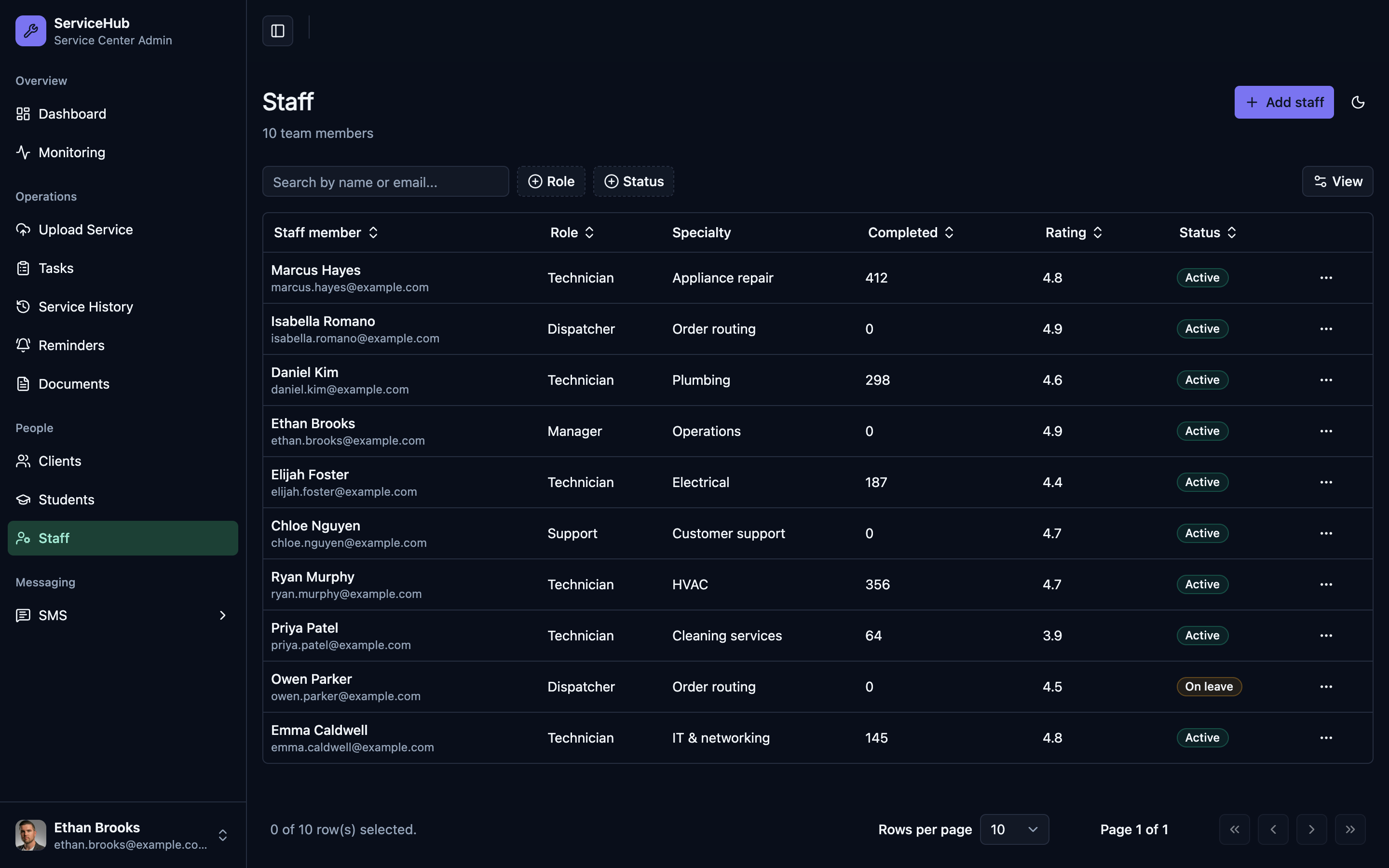Select the marcus.hayes@example.com email
This screenshot has height=868, width=1389.
350,287
